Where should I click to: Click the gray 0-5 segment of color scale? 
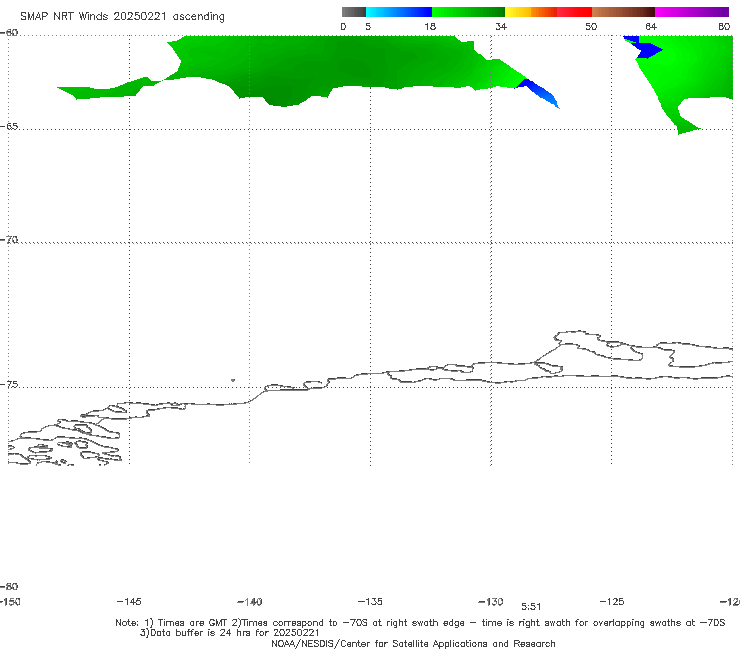353,12
